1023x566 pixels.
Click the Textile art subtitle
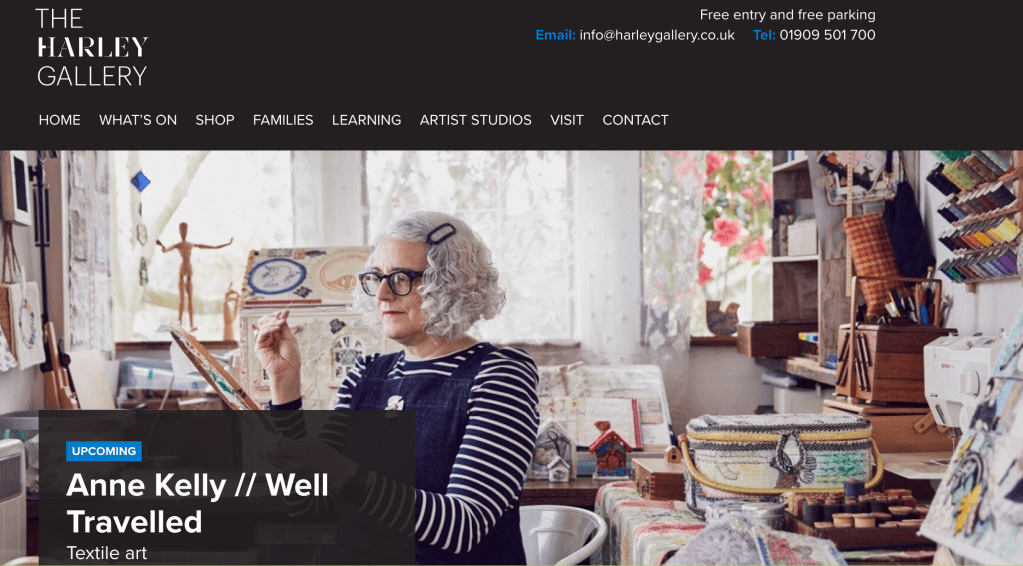coord(107,553)
